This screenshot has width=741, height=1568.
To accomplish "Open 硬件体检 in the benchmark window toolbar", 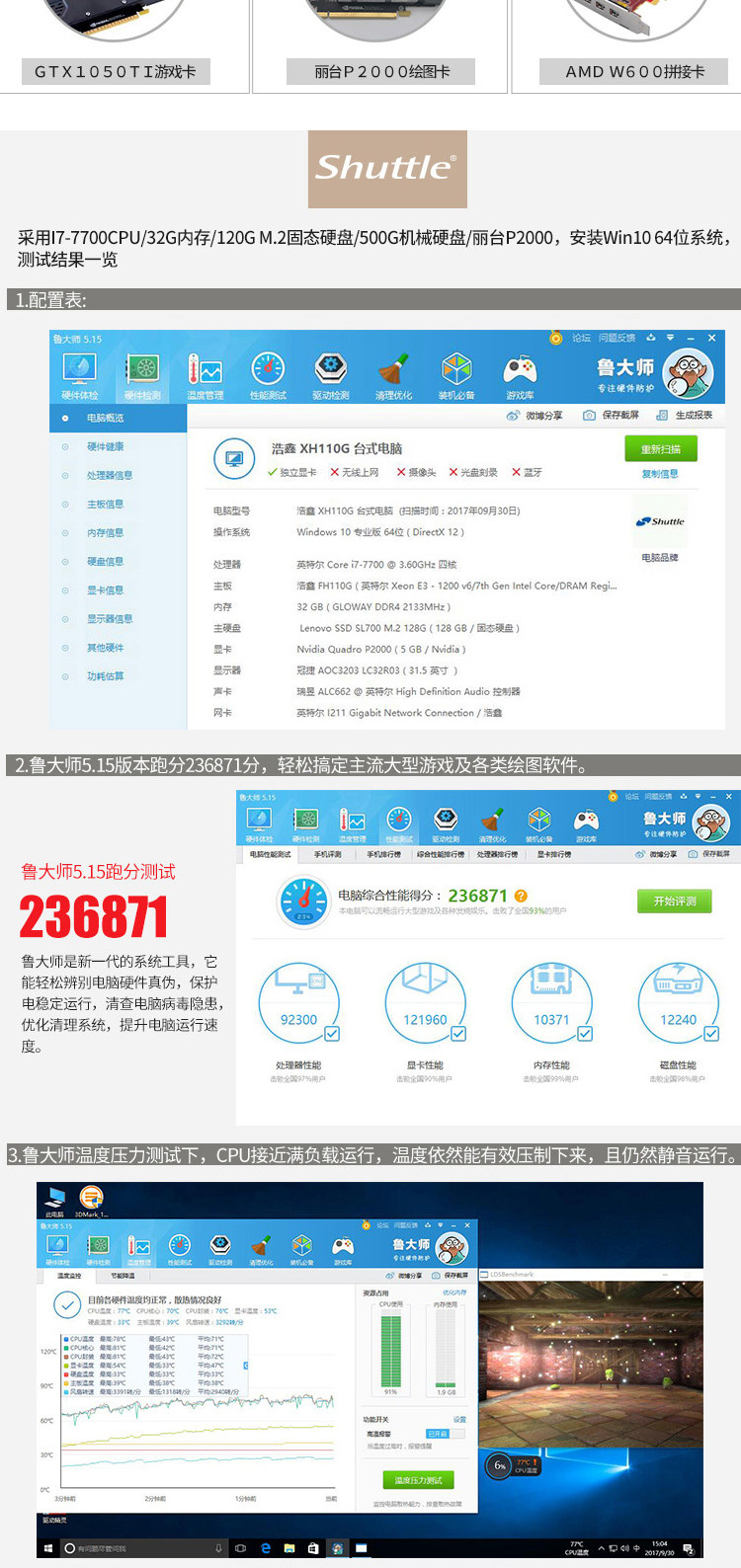I will [259, 825].
